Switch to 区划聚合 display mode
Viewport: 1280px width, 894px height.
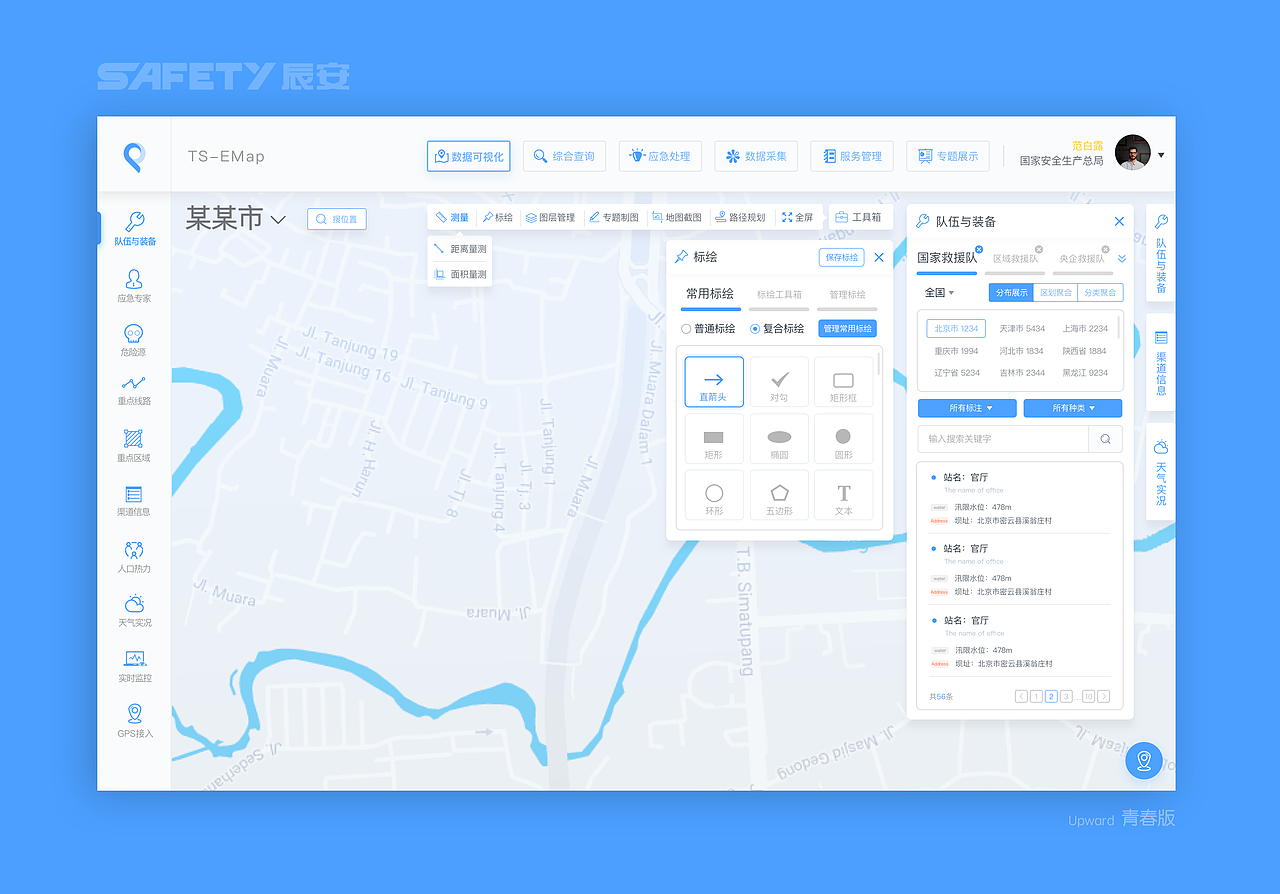point(1055,293)
